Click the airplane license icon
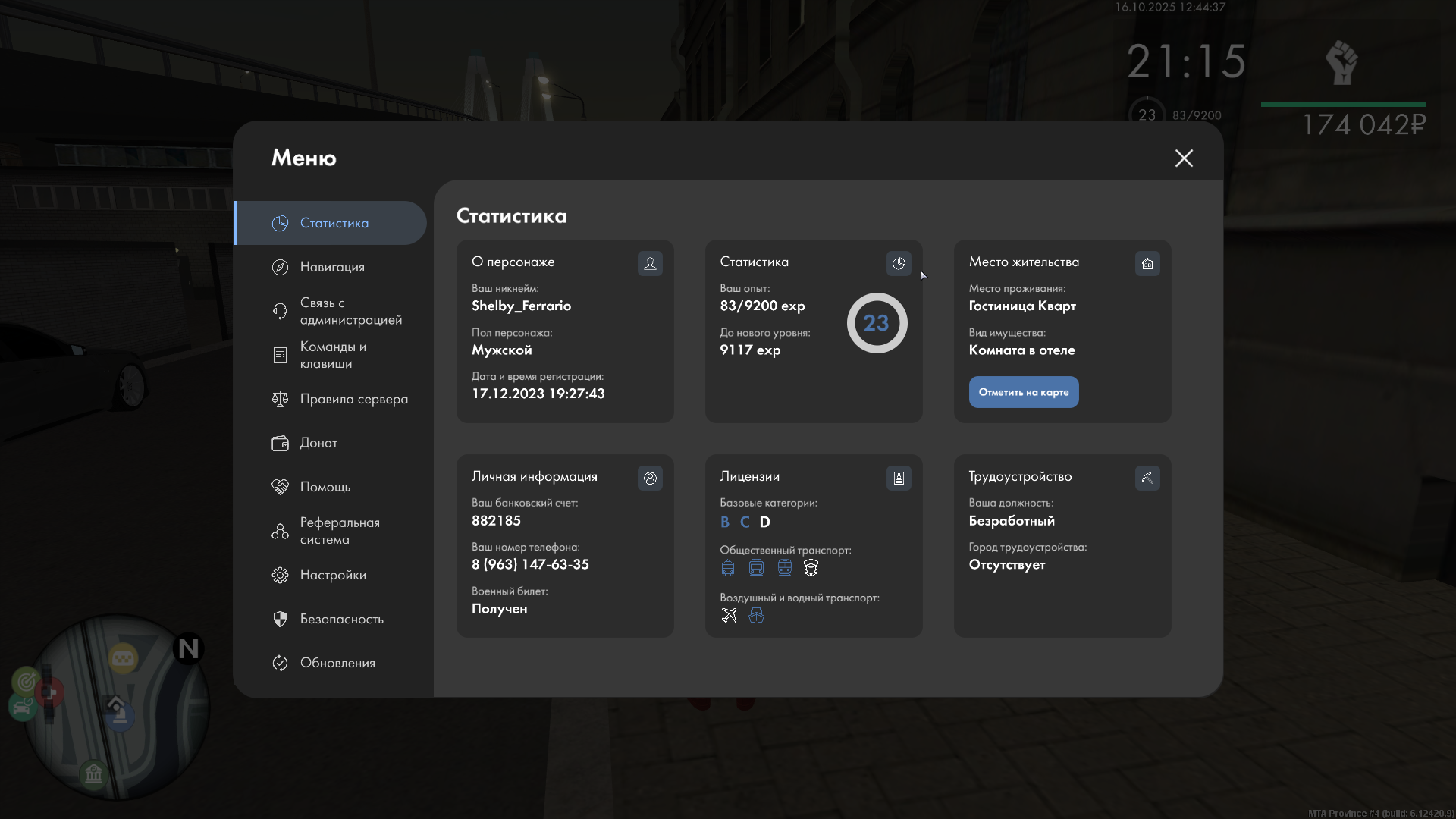The image size is (1456, 819). tap(729, 616)
